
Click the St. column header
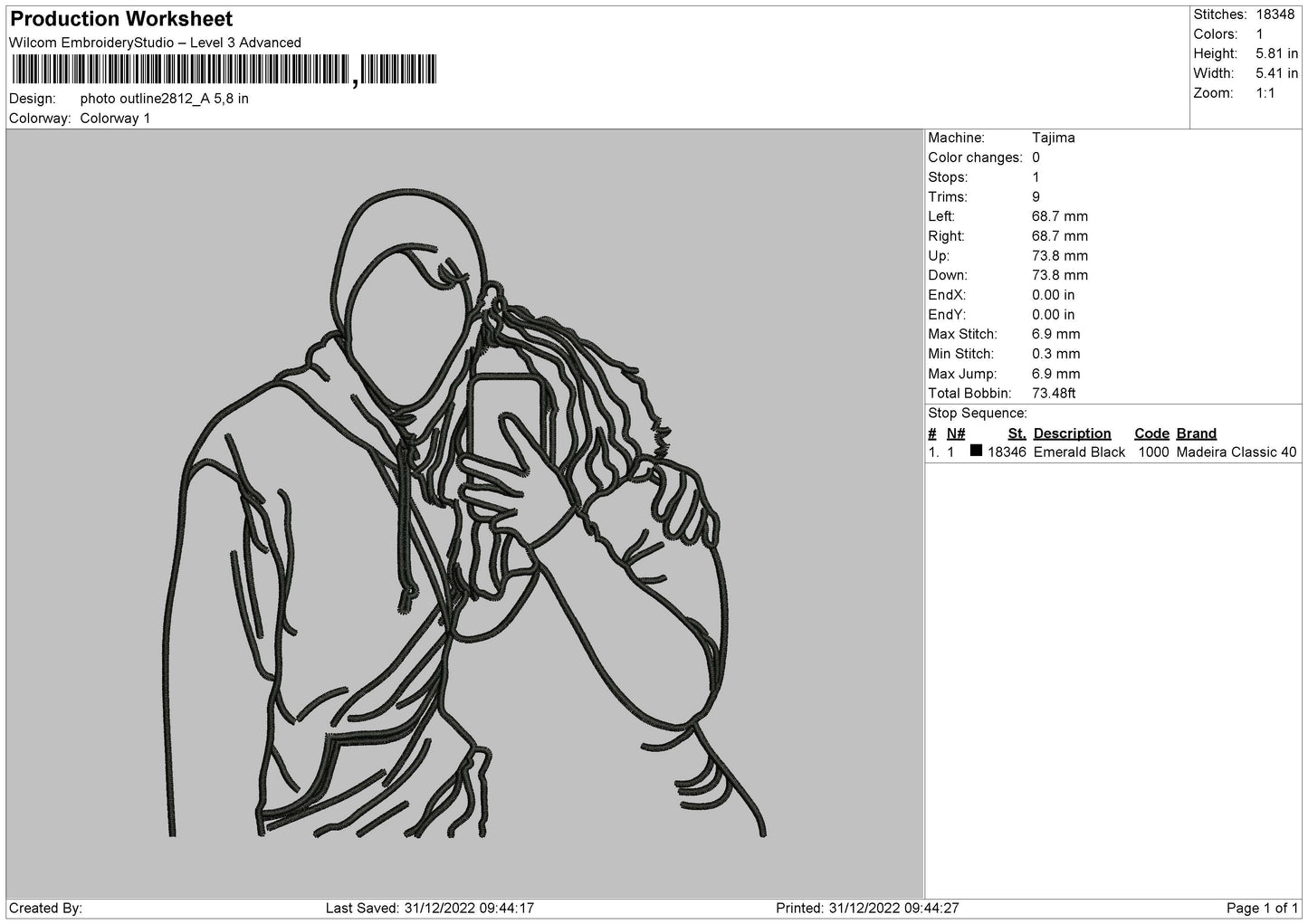coord(1017,433)
